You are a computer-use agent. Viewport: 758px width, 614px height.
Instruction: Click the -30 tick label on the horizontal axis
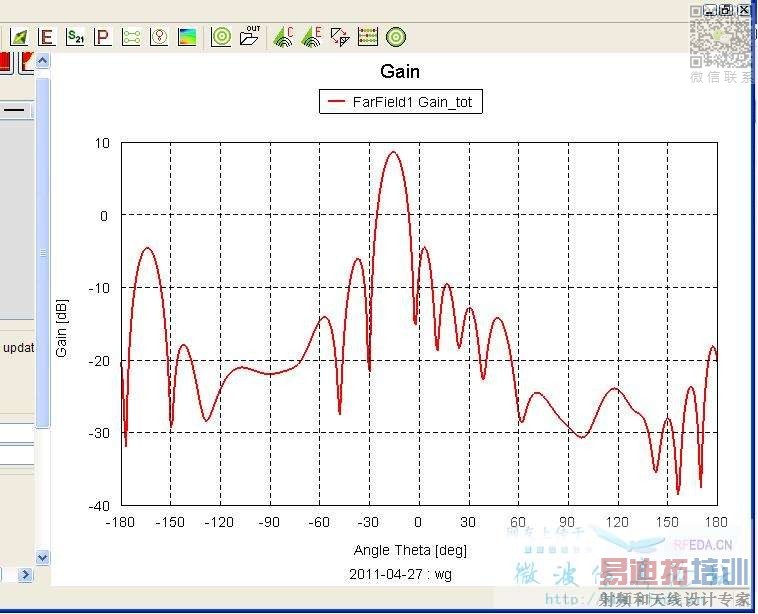(368, 522)
